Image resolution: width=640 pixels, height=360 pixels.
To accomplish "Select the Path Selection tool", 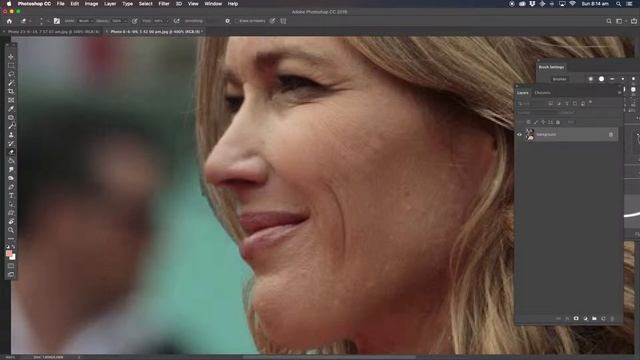I will coord(11,204).
